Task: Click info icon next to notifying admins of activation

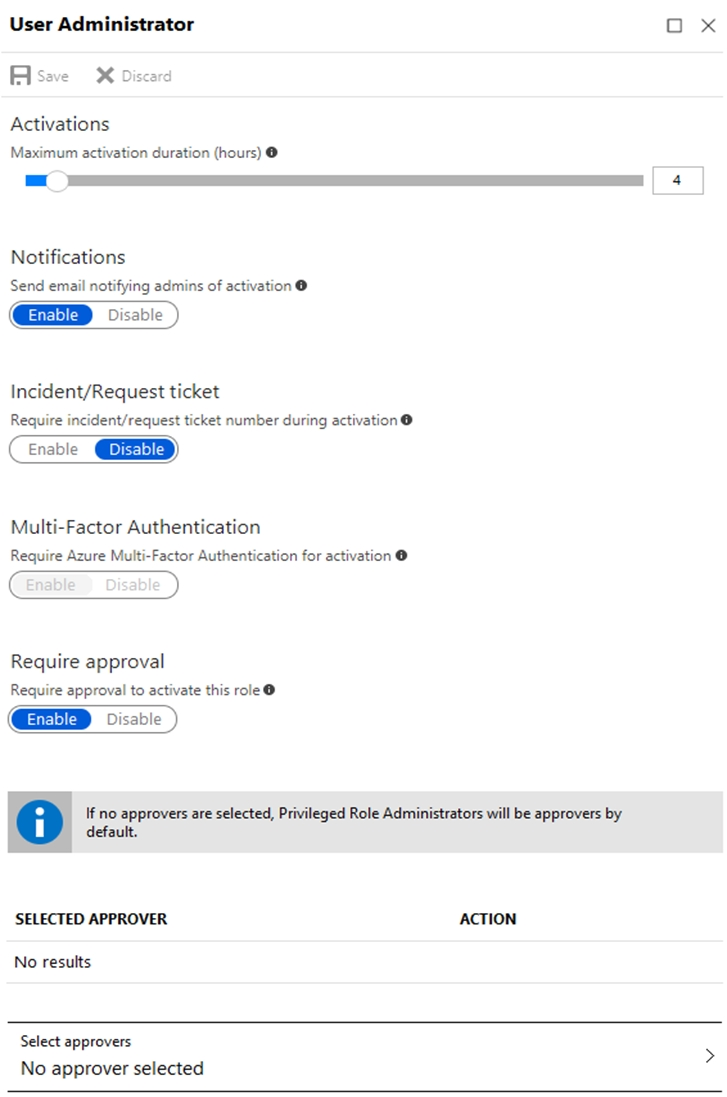Action: coord(301,285)
